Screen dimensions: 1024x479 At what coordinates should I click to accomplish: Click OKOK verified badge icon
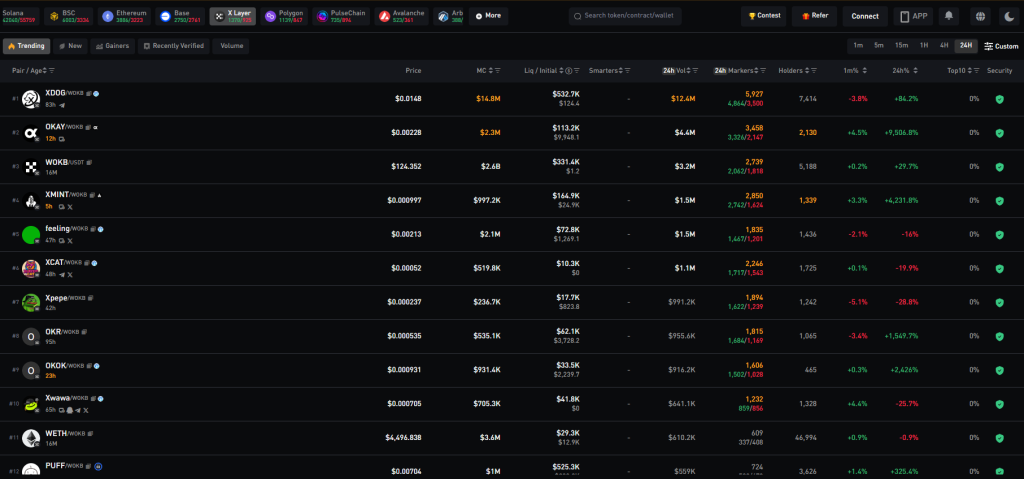click(97, 366)
